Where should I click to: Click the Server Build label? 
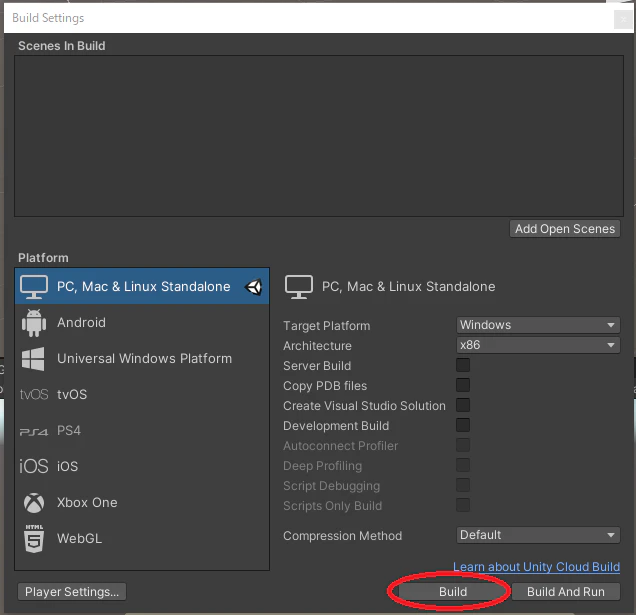click(317, 366)
